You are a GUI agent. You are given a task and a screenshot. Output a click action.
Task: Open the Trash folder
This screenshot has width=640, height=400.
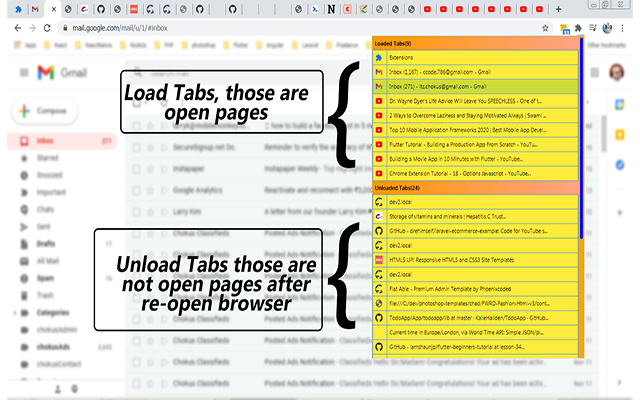point(45,295)
